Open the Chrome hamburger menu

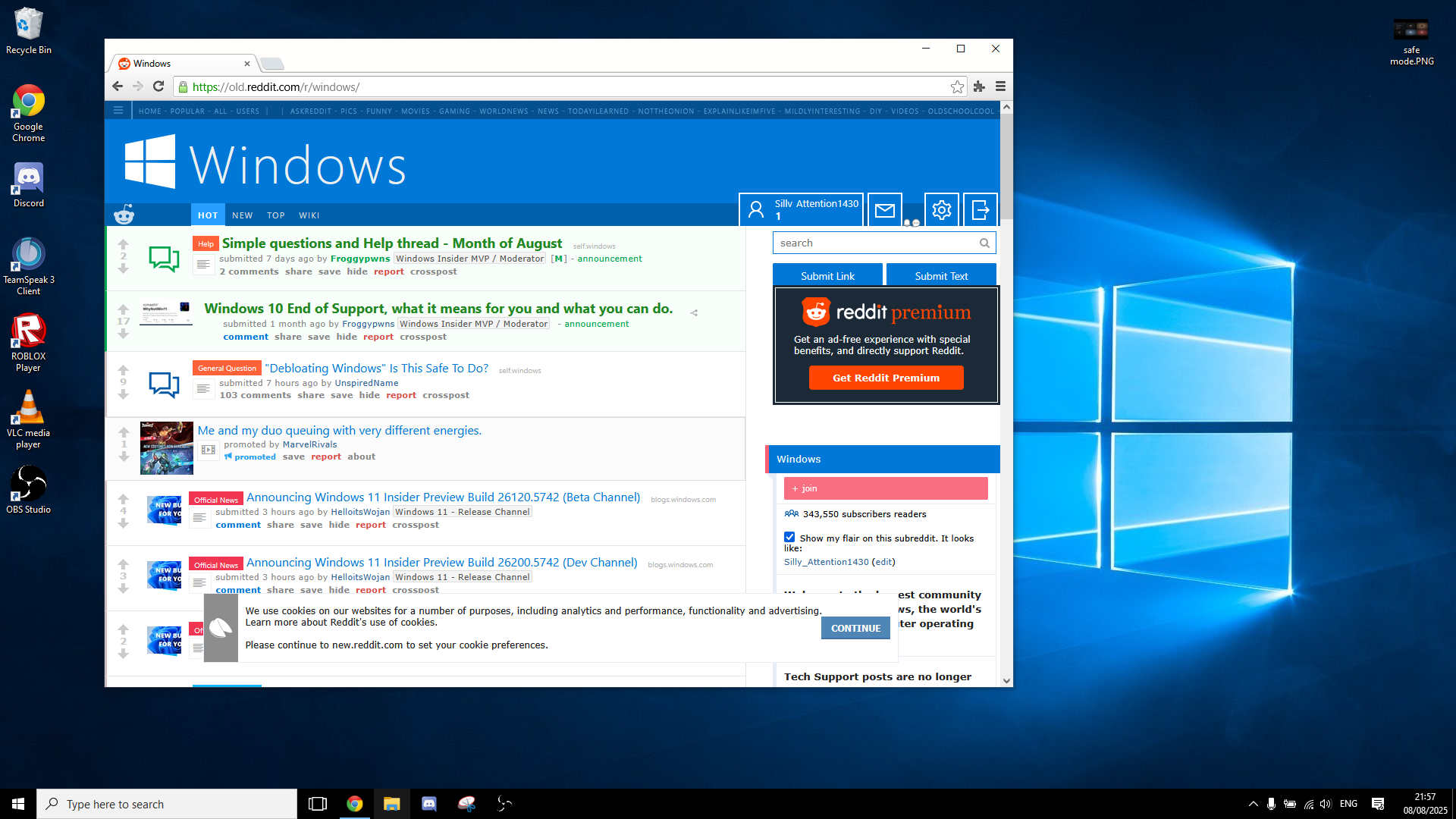pos(1000,86)
